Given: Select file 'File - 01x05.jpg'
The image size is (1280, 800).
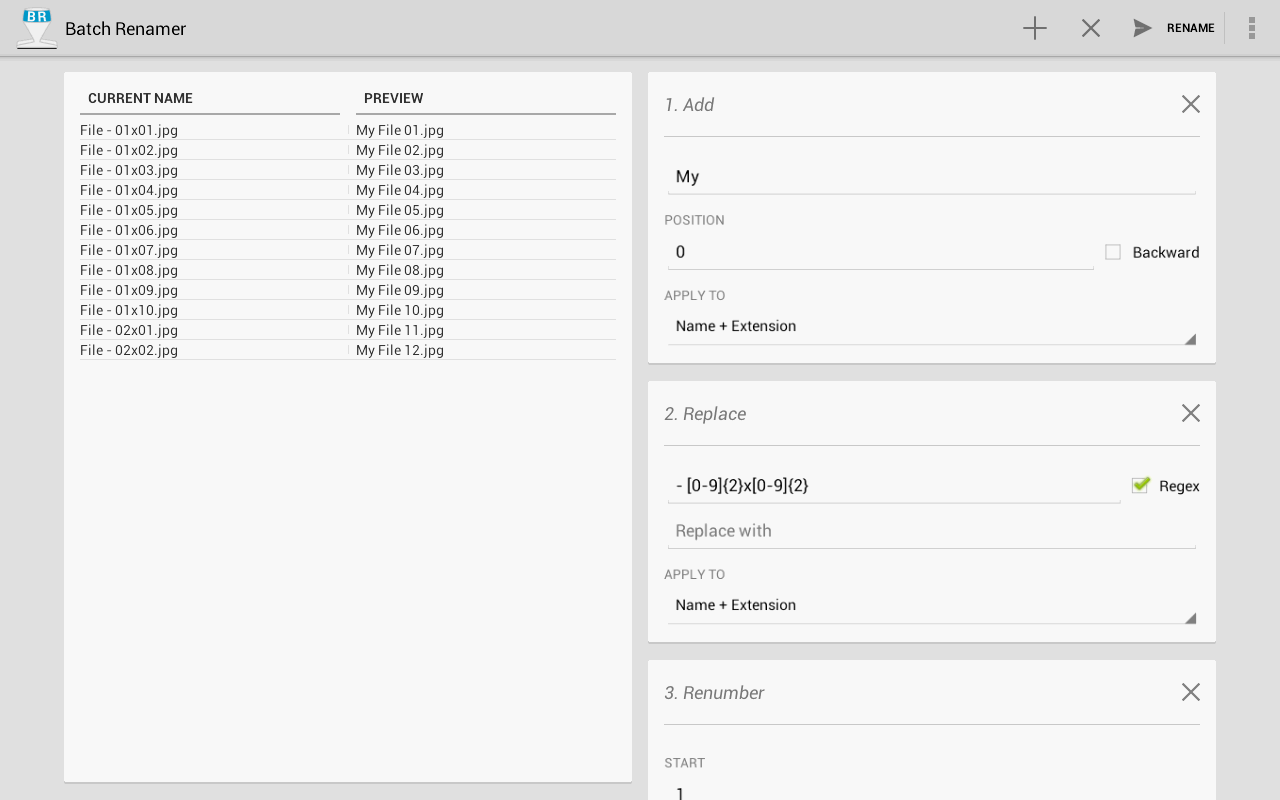Looking at the screenshot, I should coord(129,210).
